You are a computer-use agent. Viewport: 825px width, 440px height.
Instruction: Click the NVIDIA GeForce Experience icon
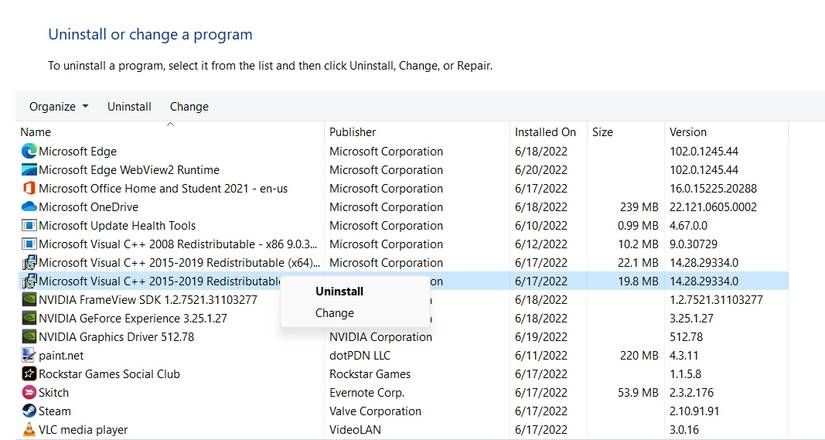[29, 318]
